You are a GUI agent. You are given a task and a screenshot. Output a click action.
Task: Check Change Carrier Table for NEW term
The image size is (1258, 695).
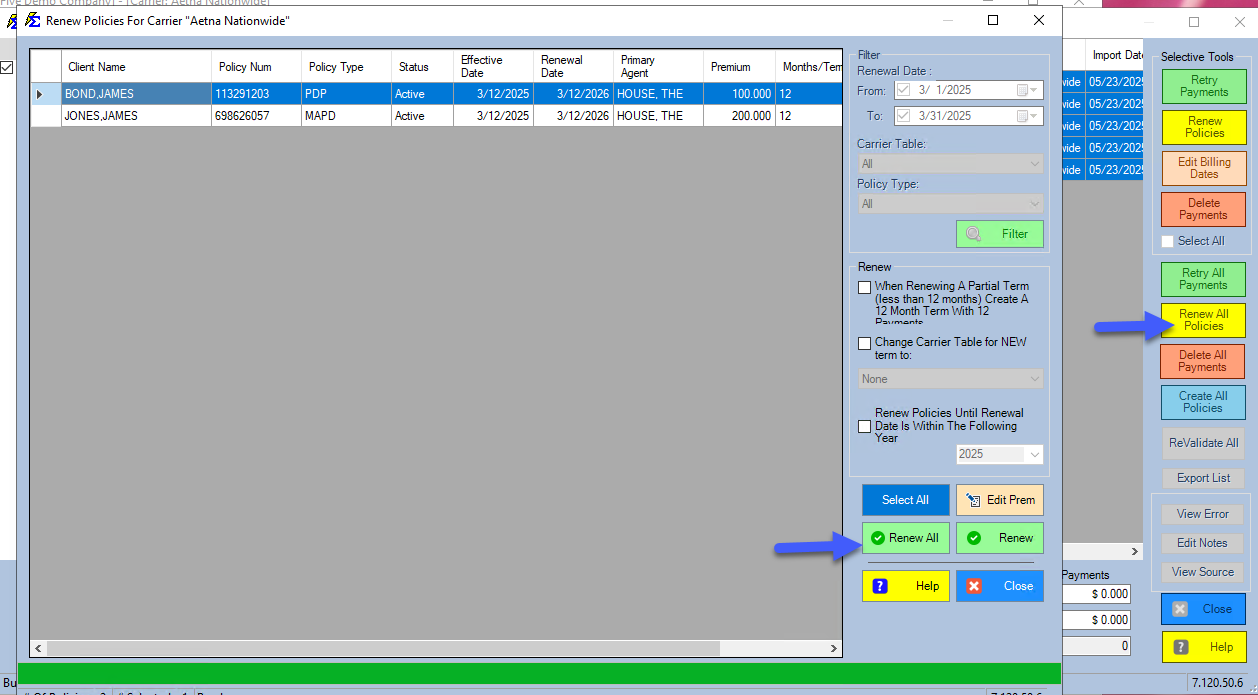coord(865,343)
